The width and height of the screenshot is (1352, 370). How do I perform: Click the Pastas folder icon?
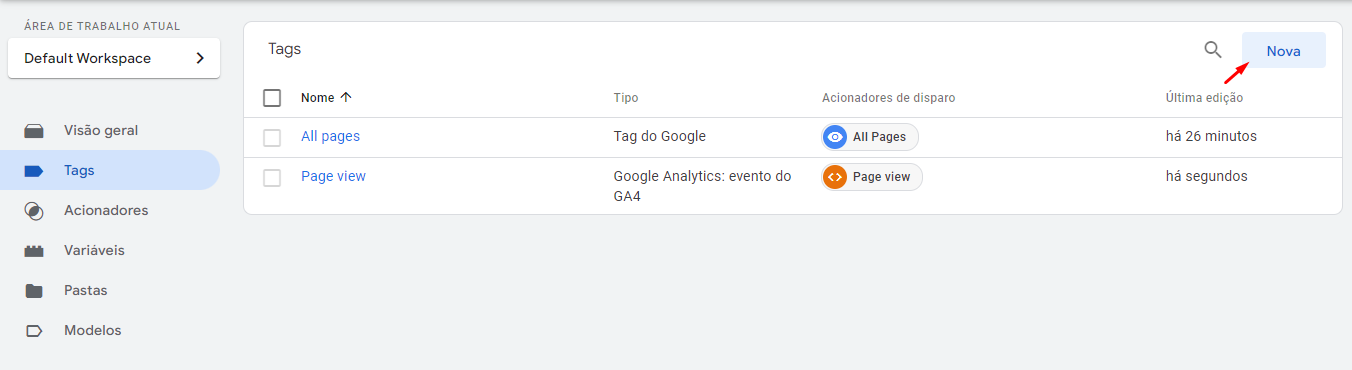click(34, 291)
